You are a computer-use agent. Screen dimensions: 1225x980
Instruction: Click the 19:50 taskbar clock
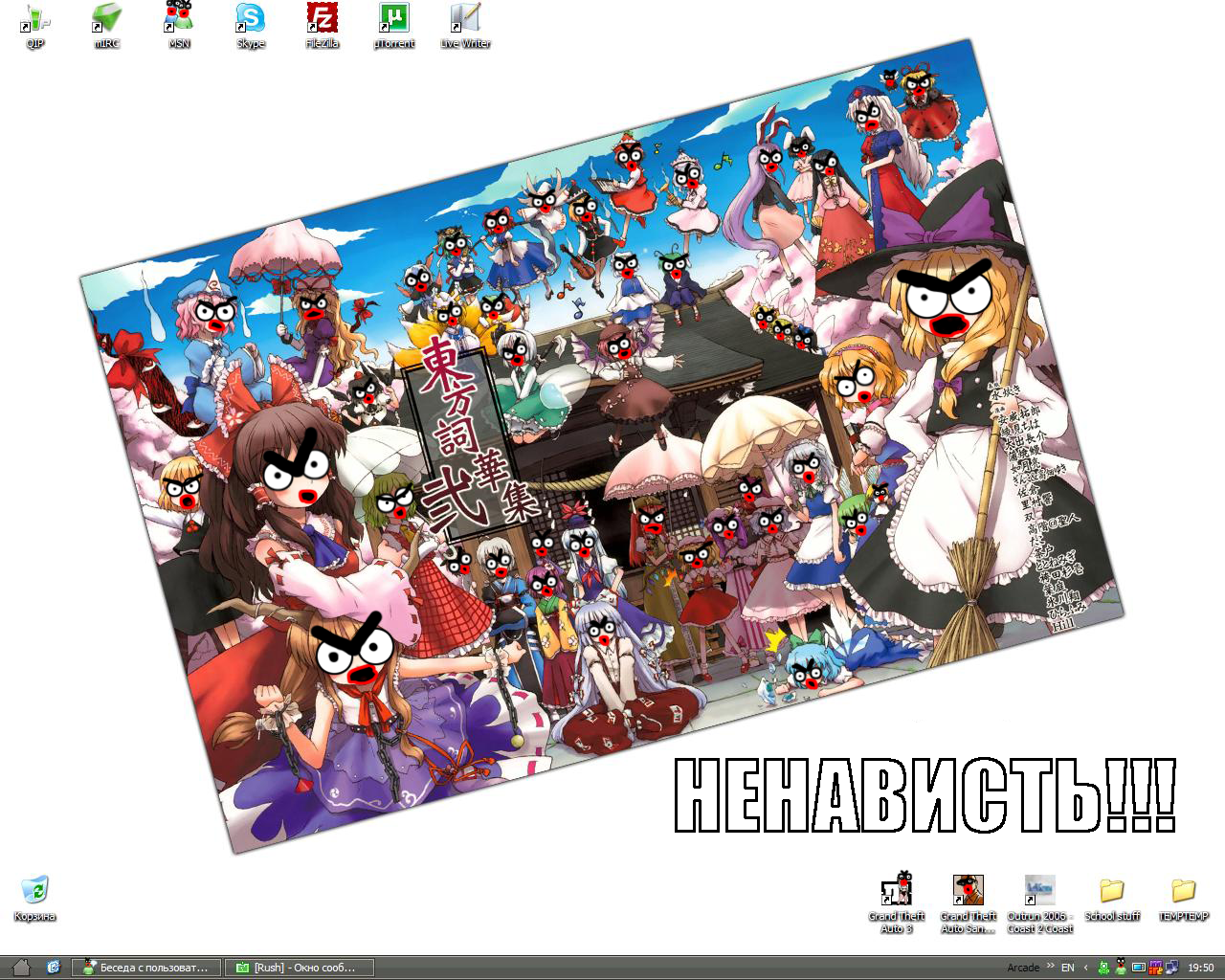1201,968
